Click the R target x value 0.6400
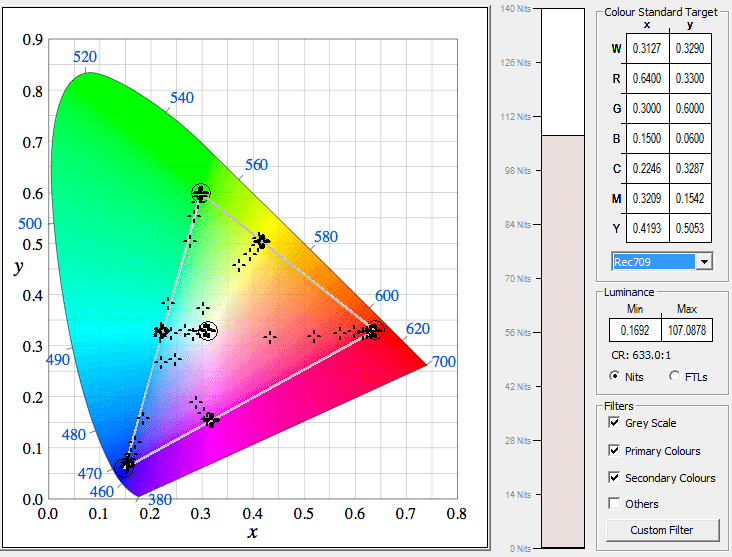The width and height of the screenshot is (732, 557). [647, 78]
